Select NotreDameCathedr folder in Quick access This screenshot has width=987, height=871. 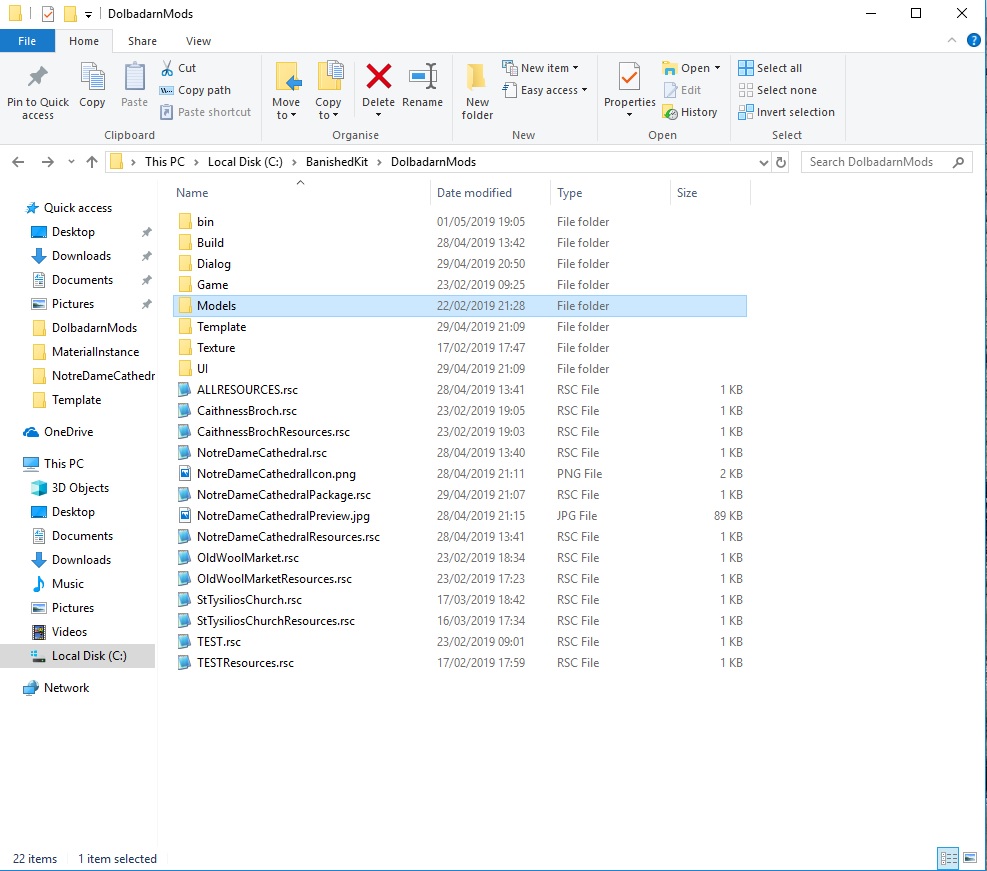[x=103, y=376]
